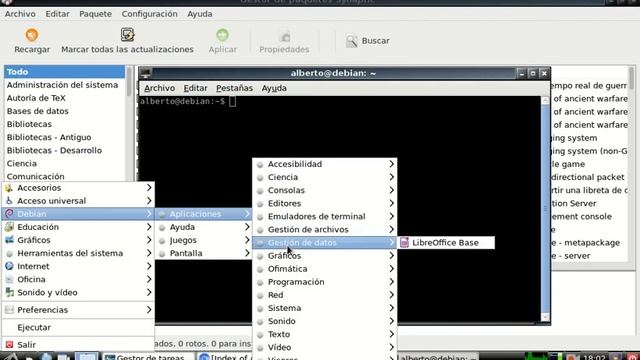Click the Educación menu icon
Viewport: 640px width, 360px height.
coord(9,227)
